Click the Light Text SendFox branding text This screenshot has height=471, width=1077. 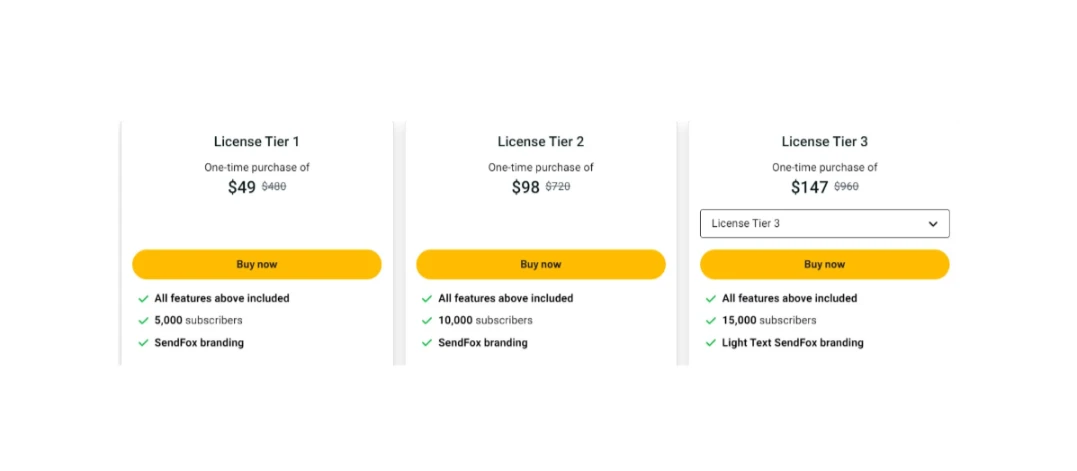(793, 343)
